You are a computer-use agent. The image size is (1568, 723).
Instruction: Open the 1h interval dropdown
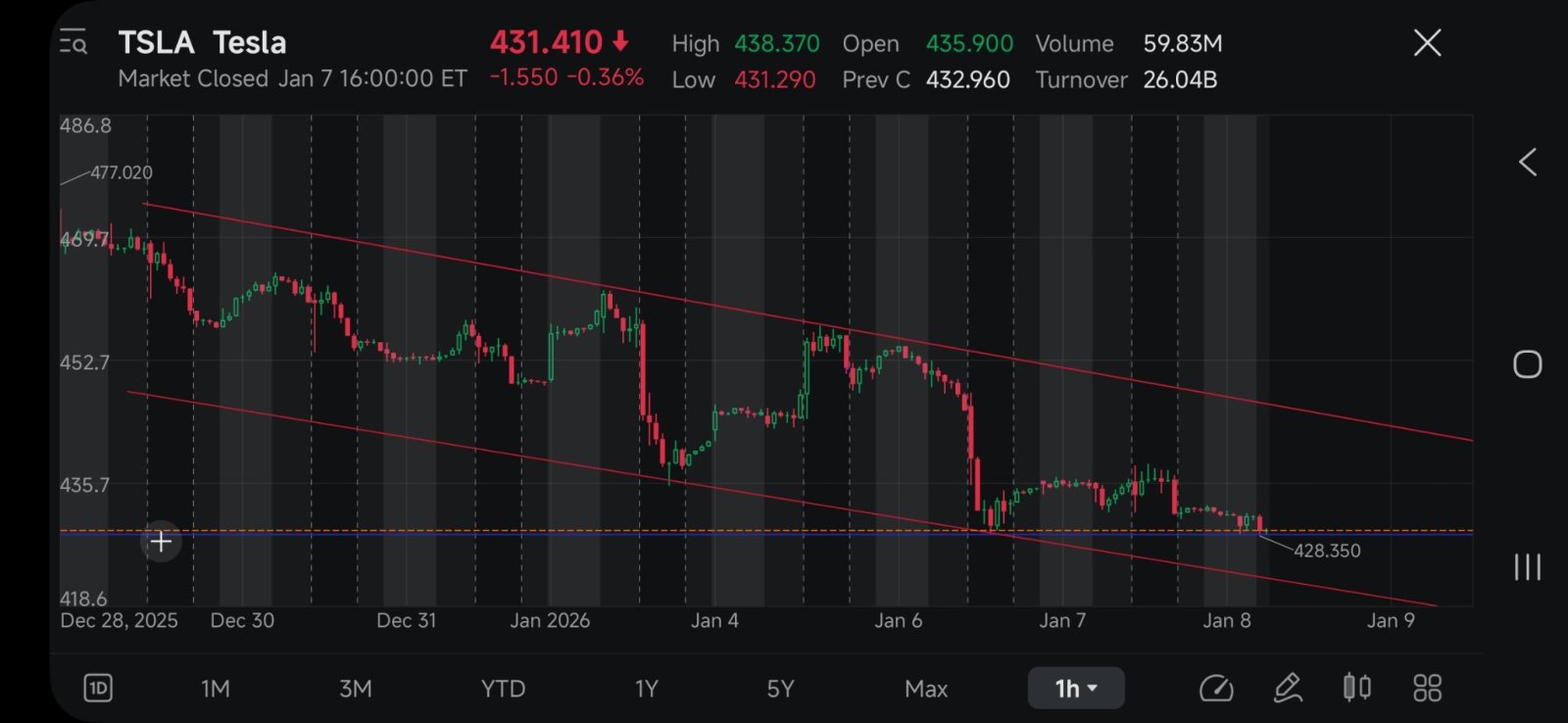point(1076,689)
